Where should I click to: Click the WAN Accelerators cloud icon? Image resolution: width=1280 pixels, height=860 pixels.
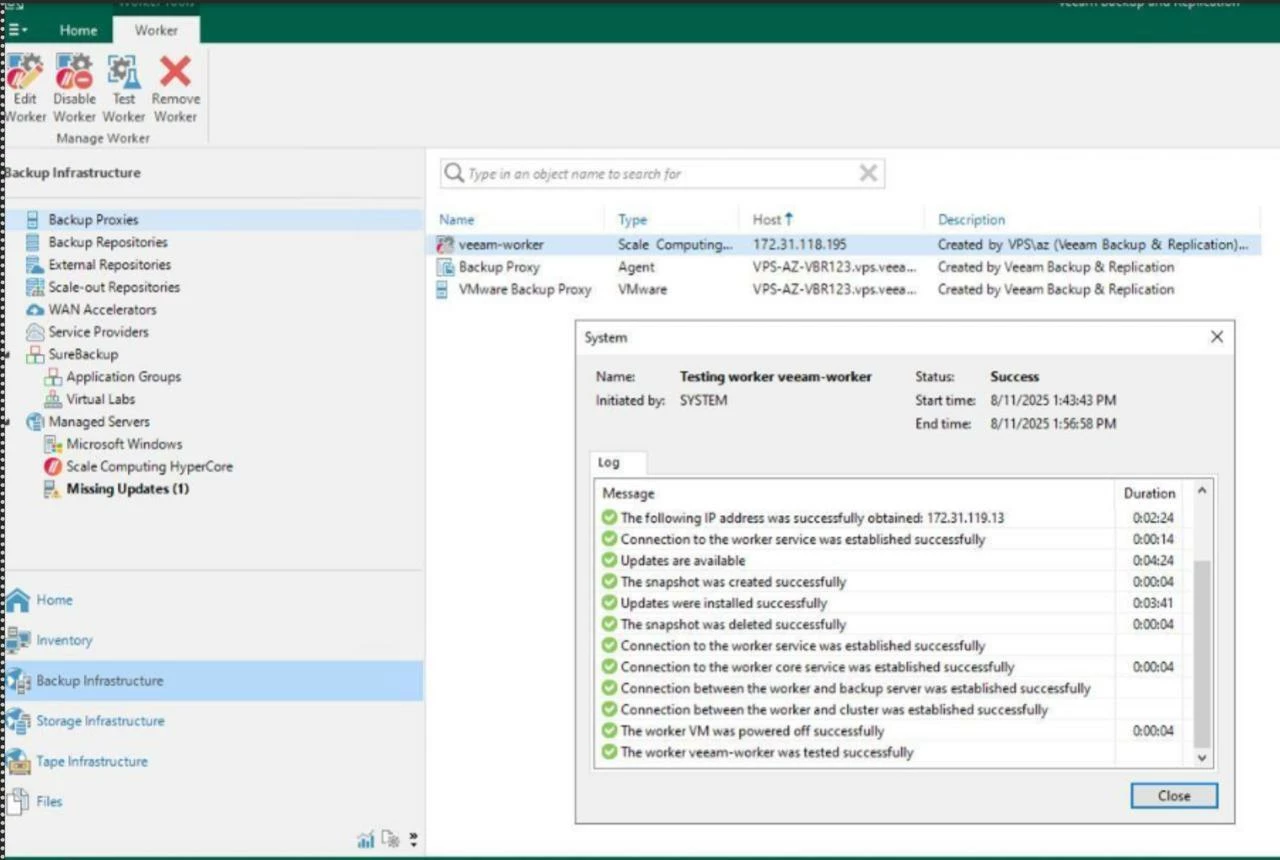coord(34,310)
